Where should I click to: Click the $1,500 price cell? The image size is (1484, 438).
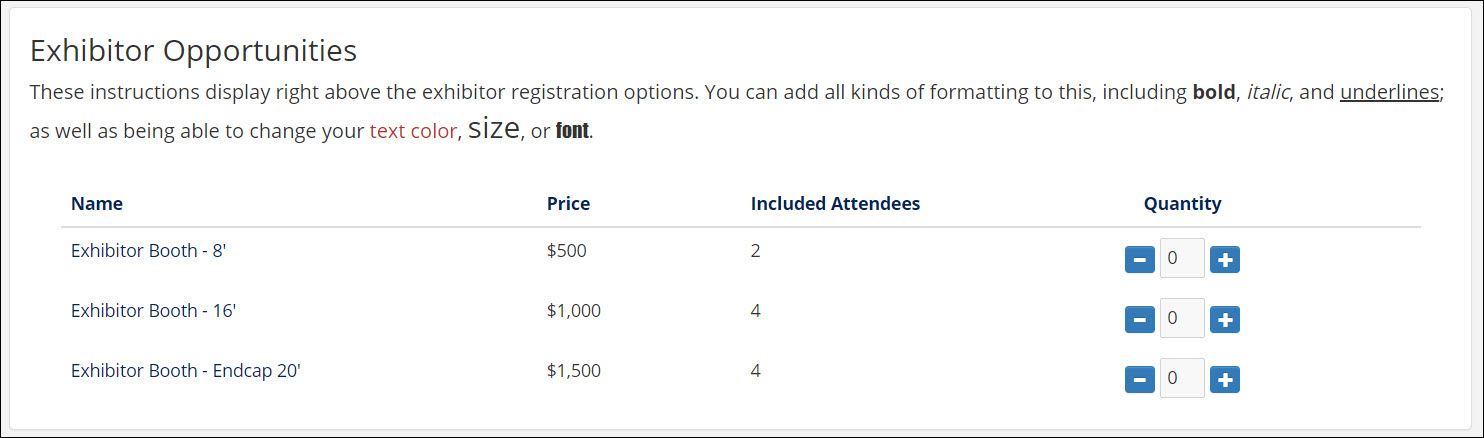click(574, 371)
